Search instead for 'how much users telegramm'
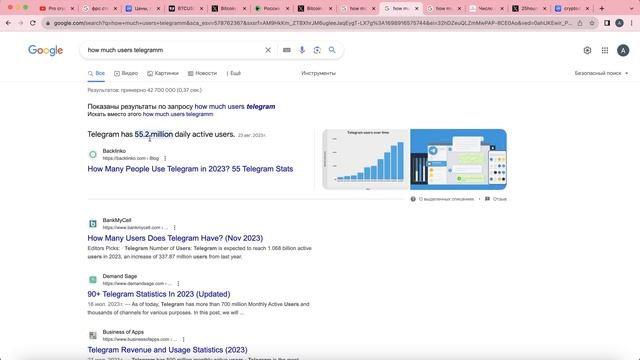This screenshot has width=640, height=360. pyautogui.click(x=178, y=114)
